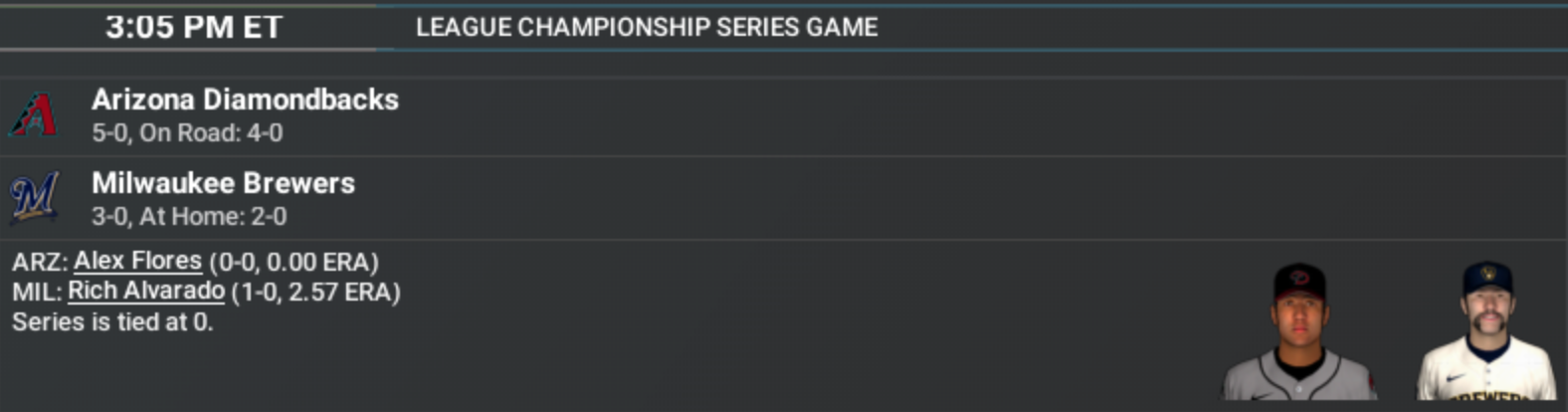
Task: Open Alex Flores's player portrait
Action: pos(1298,333)
